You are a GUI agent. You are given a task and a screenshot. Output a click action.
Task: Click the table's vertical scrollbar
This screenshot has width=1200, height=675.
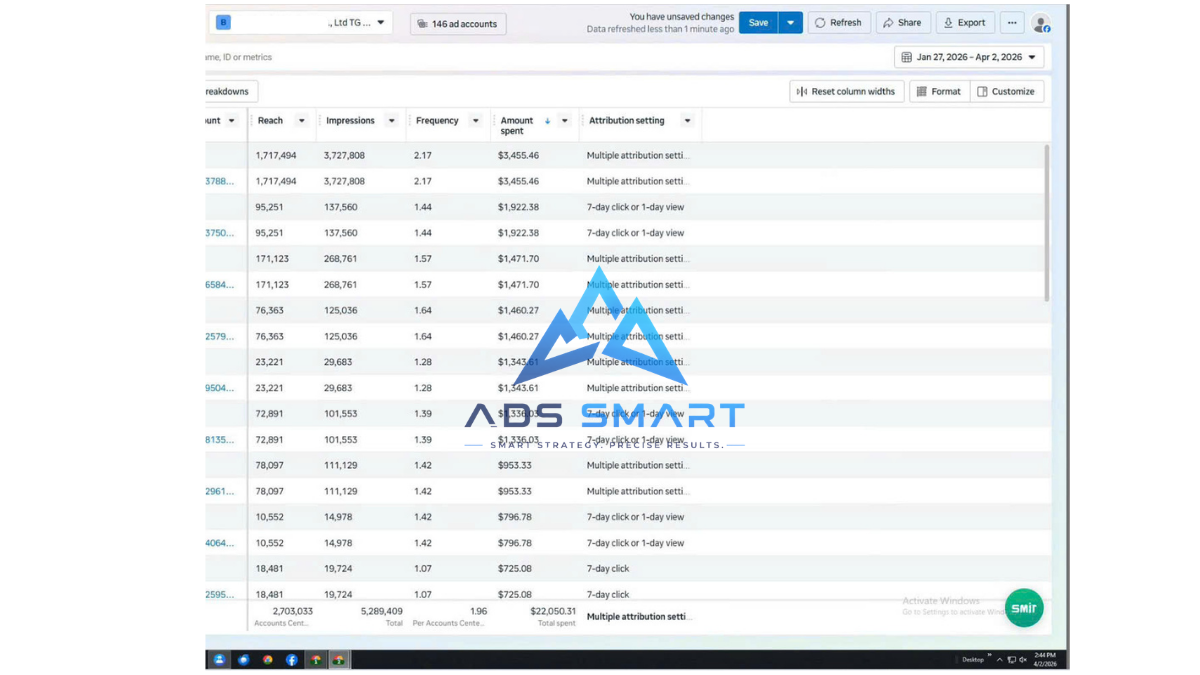pos(1047,222)
